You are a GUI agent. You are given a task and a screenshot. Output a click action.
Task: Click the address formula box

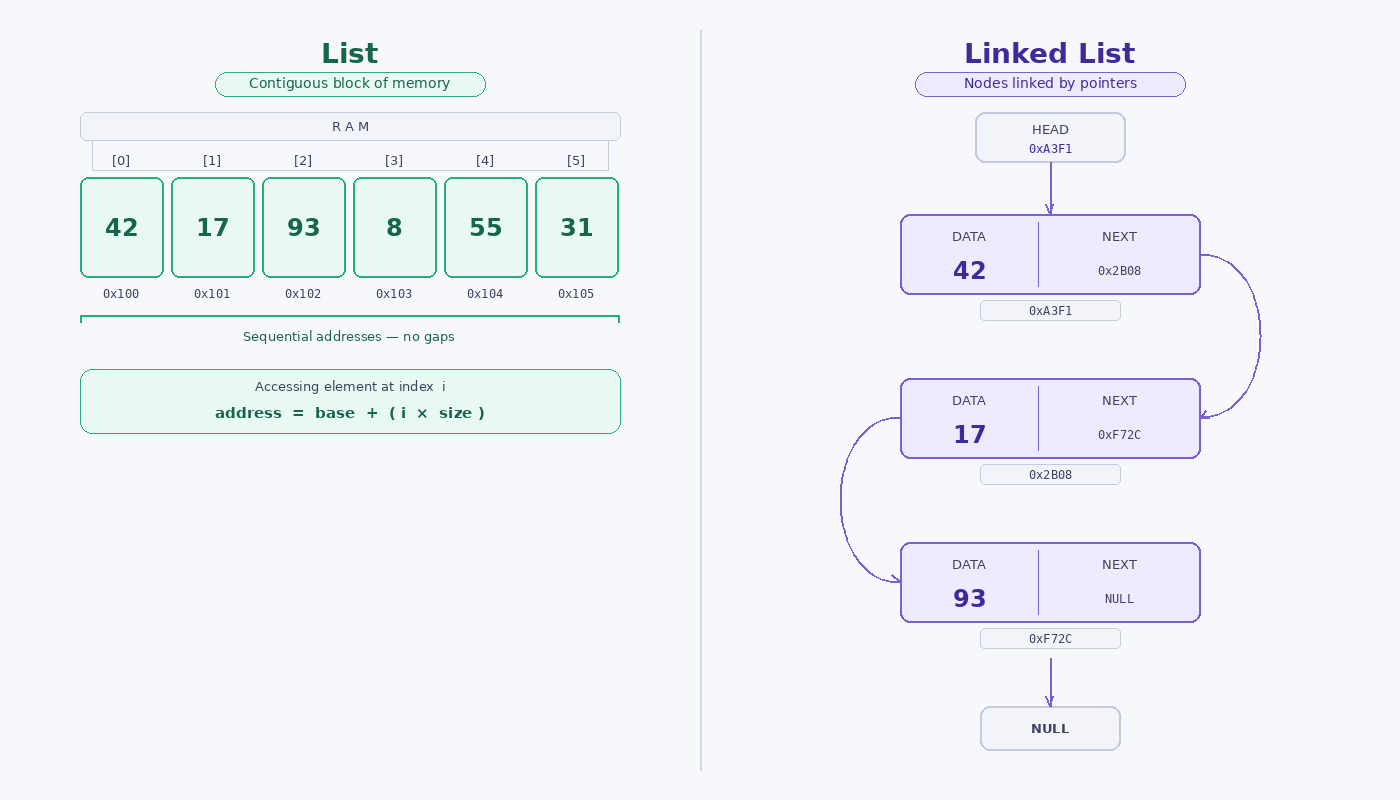(350, 401)
